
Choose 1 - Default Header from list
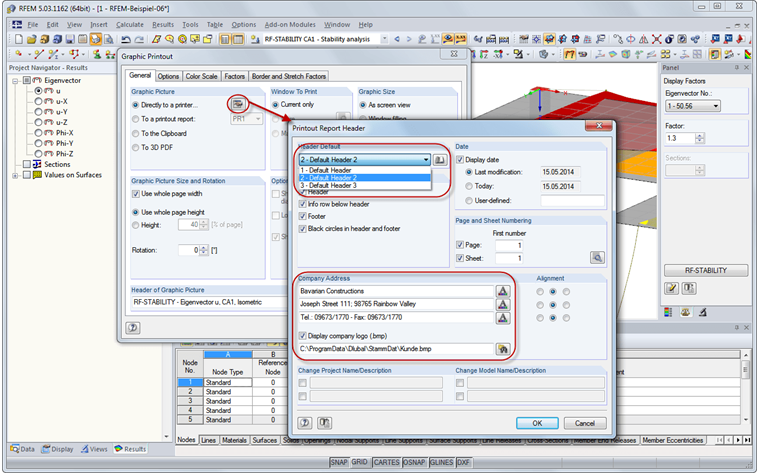point(365,170)
